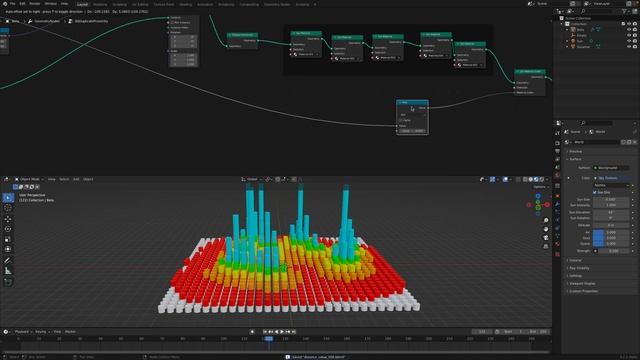
Task: Exclude Collection from view layer checkbox
Action: coord(623,24)
